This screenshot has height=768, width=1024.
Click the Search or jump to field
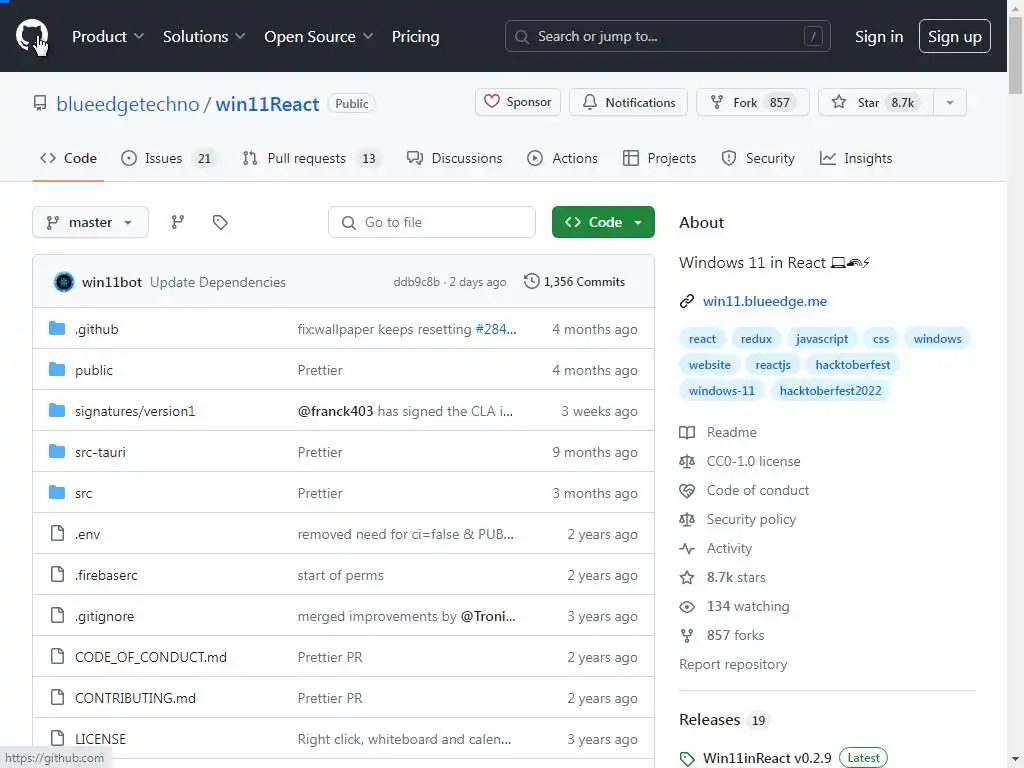point(667,37)
